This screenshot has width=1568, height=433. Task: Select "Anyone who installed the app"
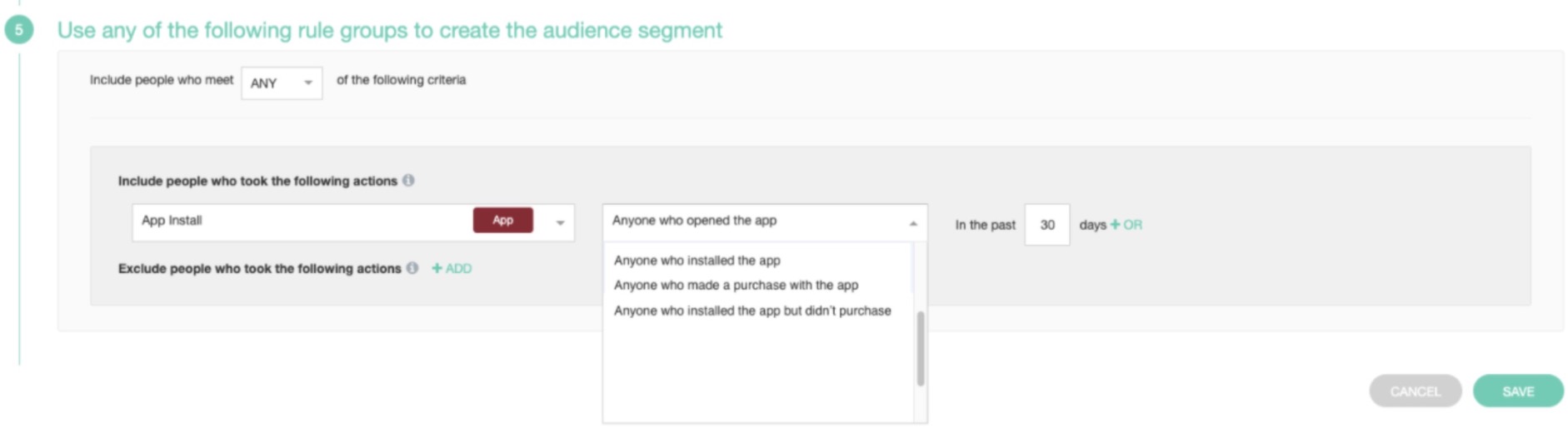[x=697, y=261]
